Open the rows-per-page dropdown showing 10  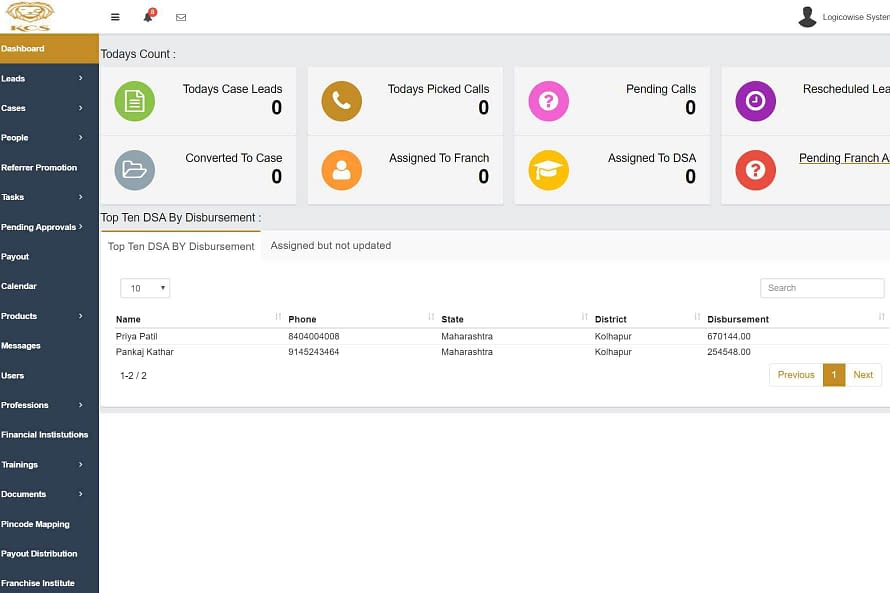pos(145,288)
